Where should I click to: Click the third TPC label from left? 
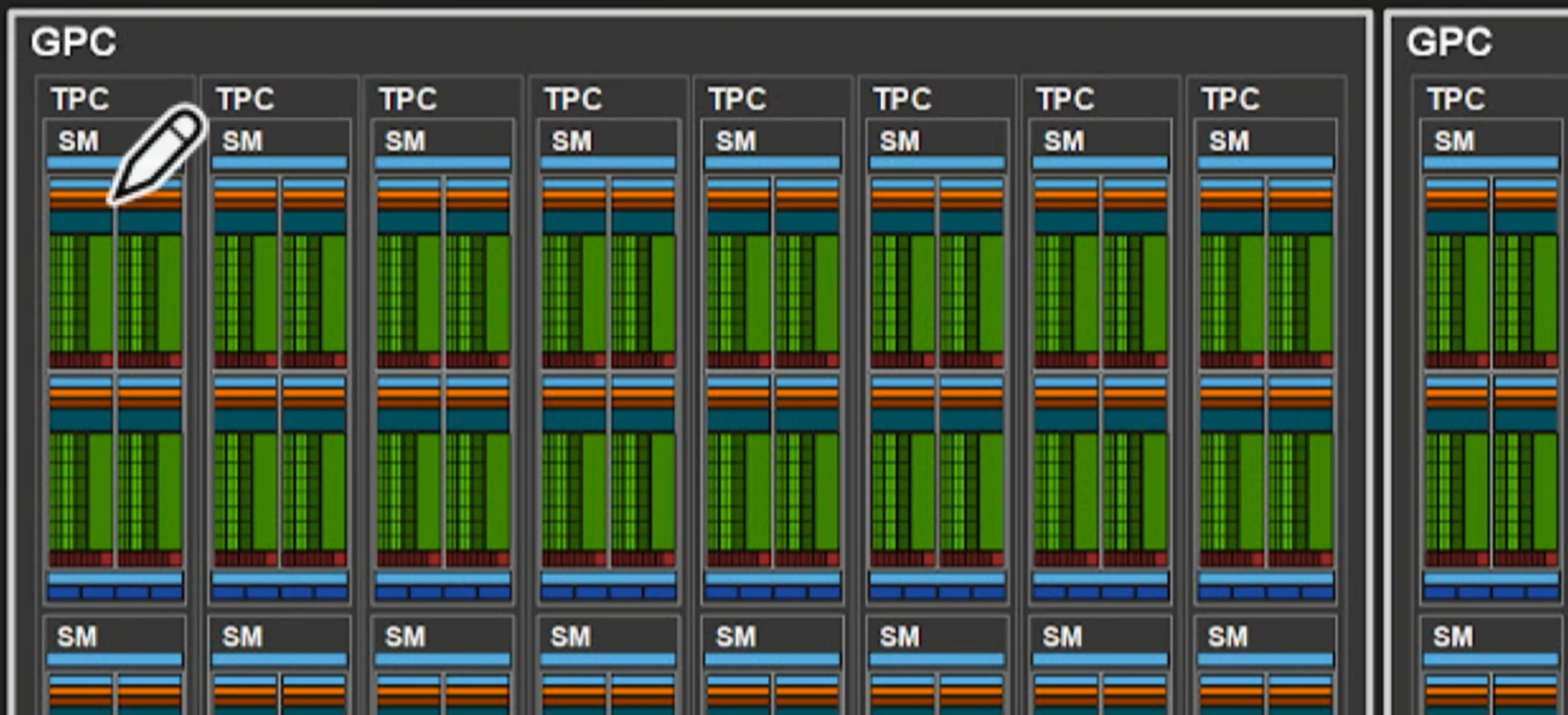[x=408, y=99]
